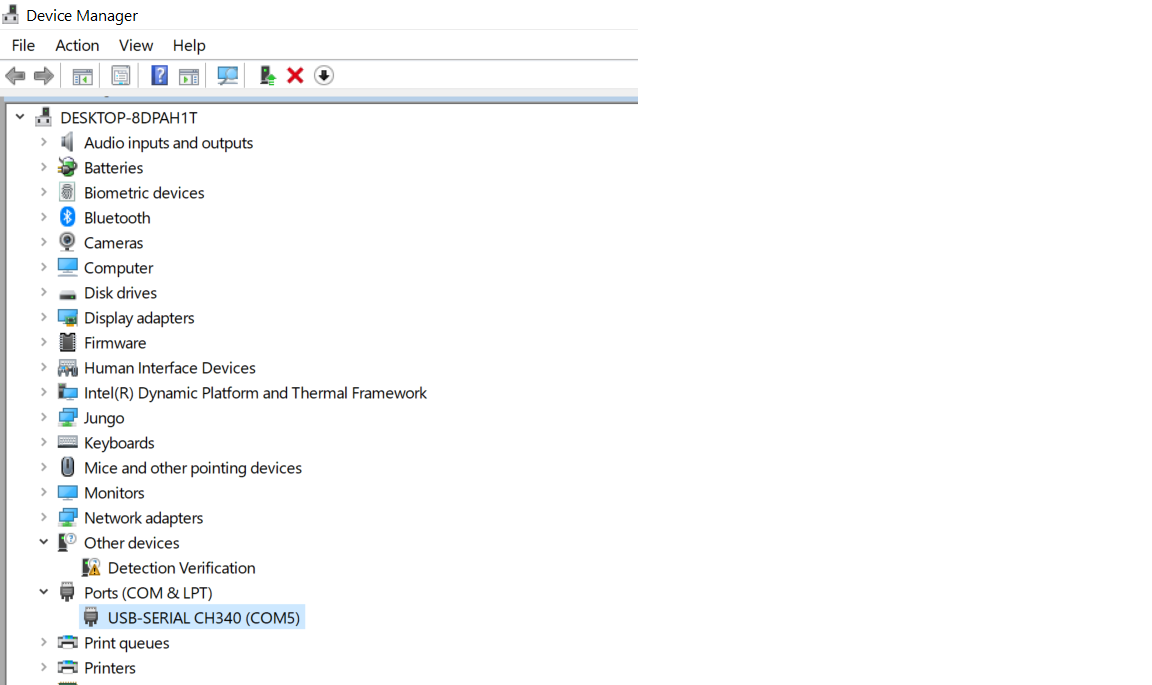This screenshot has width=1152, height=685.
Task: Open the View menu
Action: point(136,46)
